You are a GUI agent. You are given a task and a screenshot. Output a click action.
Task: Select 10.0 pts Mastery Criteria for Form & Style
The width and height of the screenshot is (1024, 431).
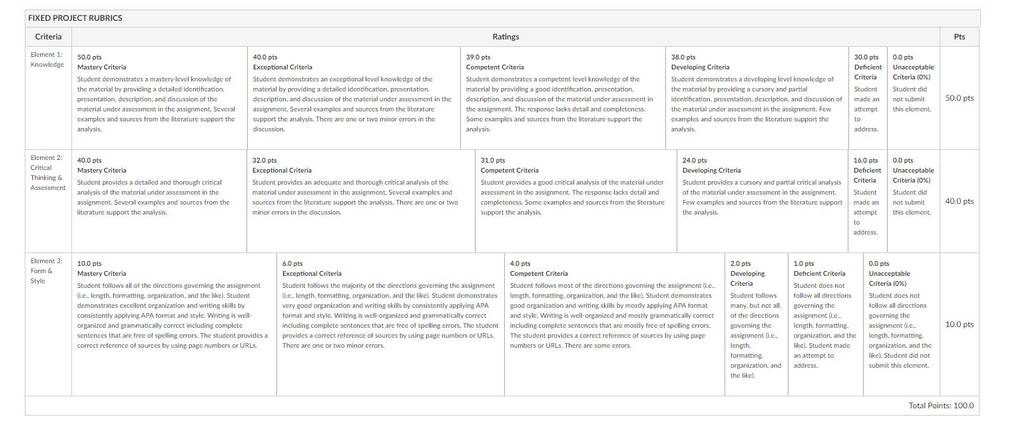pos(174,325)
